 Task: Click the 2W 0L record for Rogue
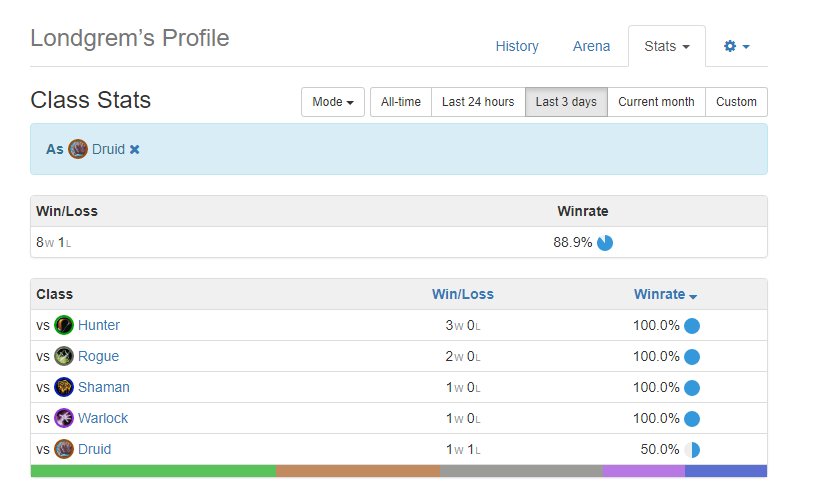[463, 356]
